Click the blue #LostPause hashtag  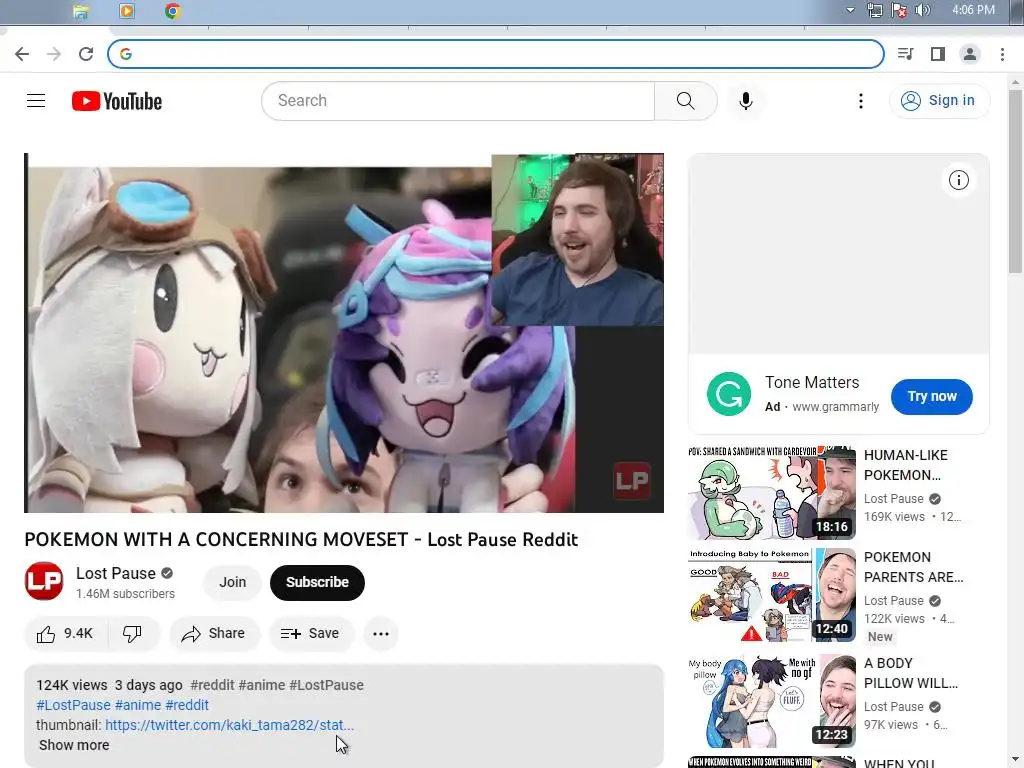pos(73,705)
